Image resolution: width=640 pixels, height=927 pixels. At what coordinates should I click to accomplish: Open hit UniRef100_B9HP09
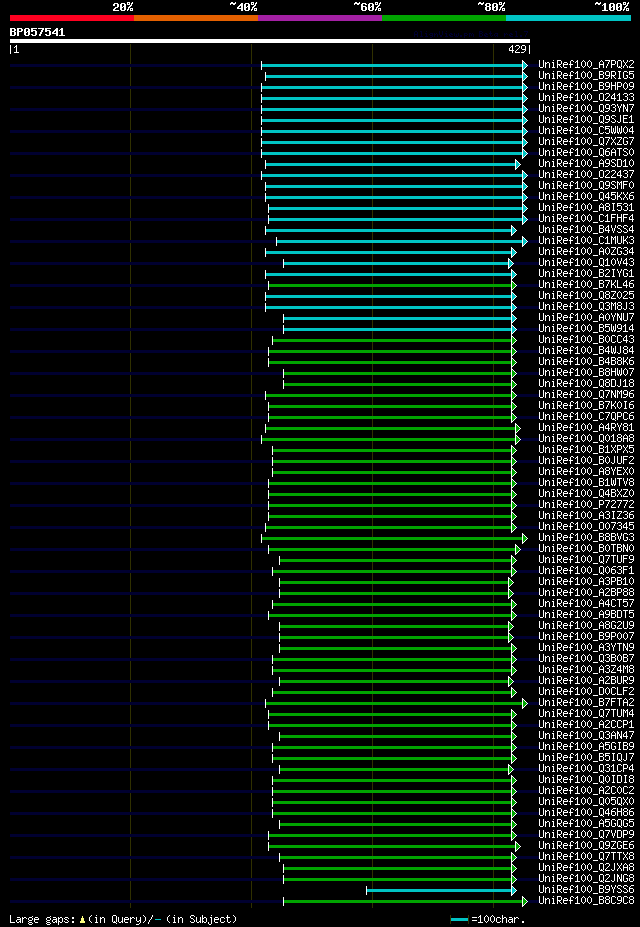coord(586,86)
